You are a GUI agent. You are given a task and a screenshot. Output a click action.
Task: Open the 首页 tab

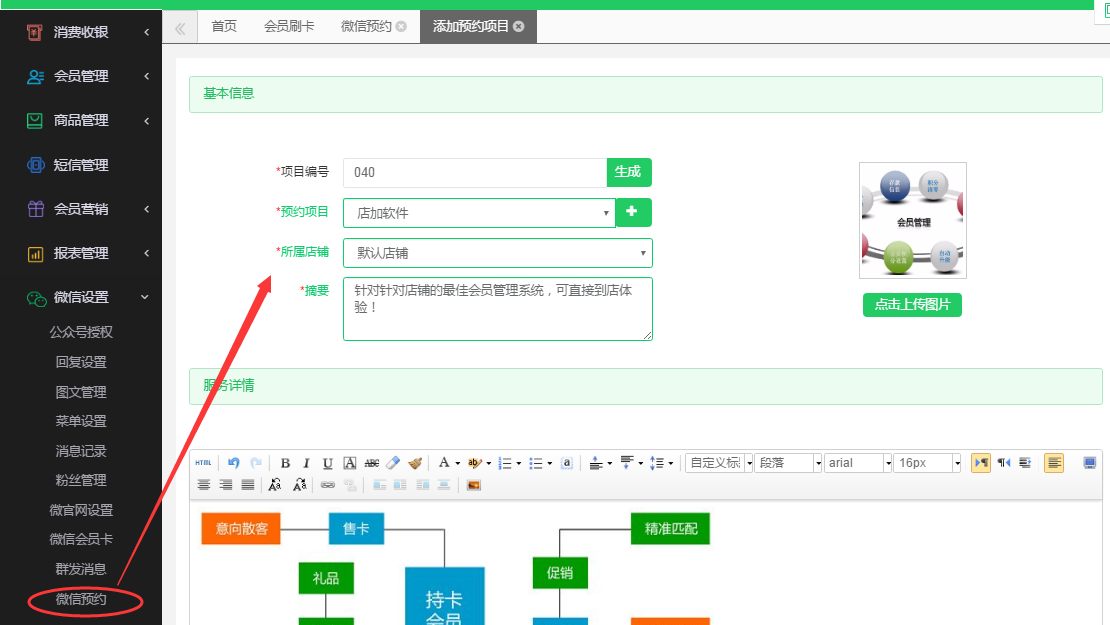pyautogui.click(x=223, y=27)
